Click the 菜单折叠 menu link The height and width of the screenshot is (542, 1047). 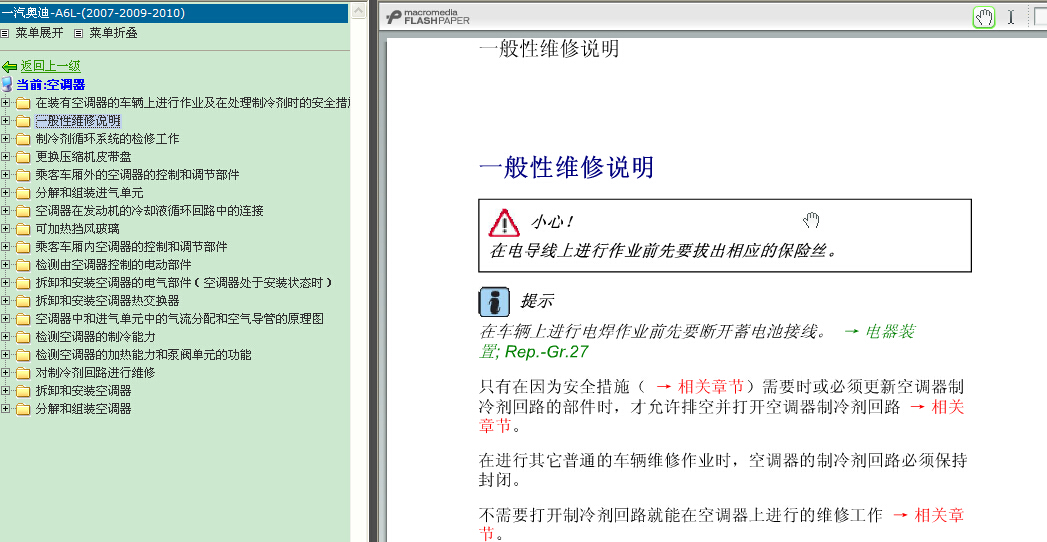point(114,33)
